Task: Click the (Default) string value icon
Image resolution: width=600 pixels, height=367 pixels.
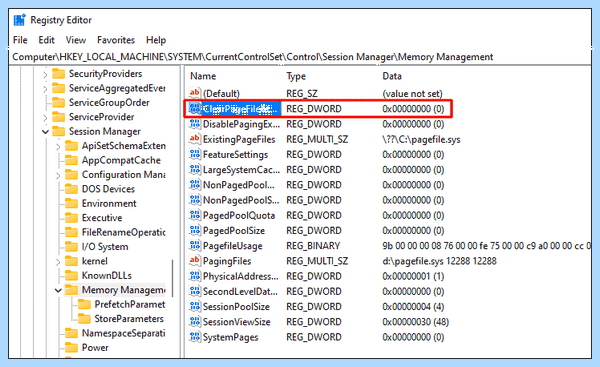Action: point(194,93)
